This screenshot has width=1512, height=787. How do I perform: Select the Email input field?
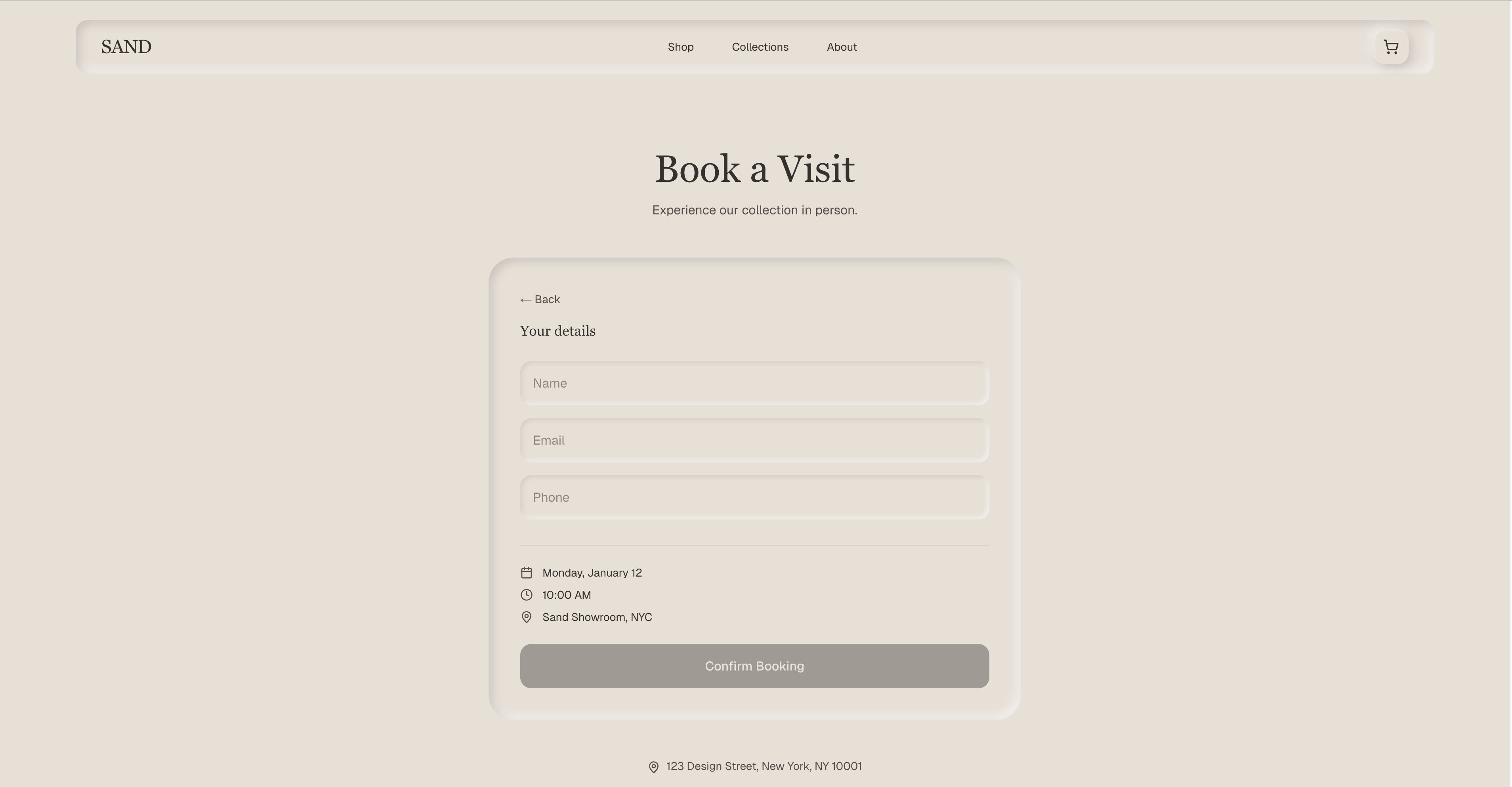[754, 440]
